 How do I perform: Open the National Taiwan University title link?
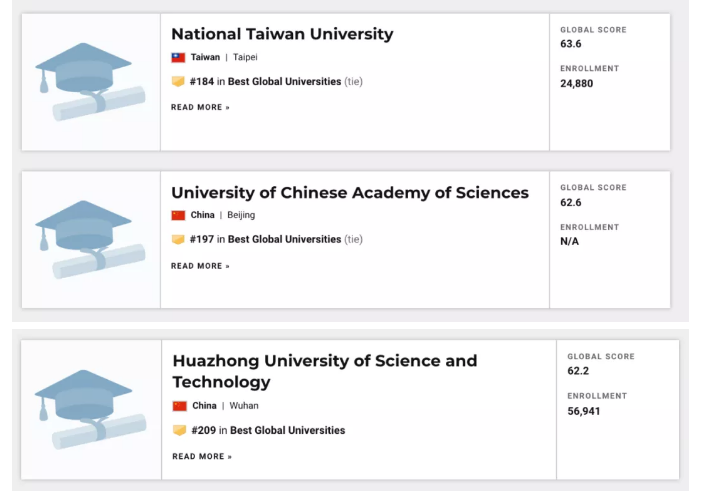[x=282, y=34]
